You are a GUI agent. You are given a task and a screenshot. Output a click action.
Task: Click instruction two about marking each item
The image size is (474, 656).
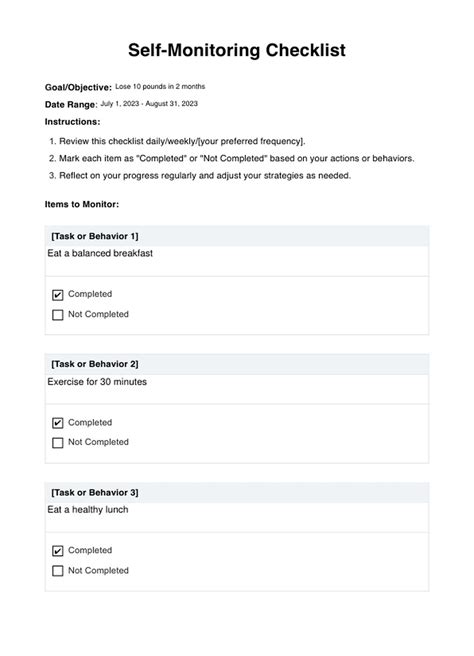coord(231,159)
